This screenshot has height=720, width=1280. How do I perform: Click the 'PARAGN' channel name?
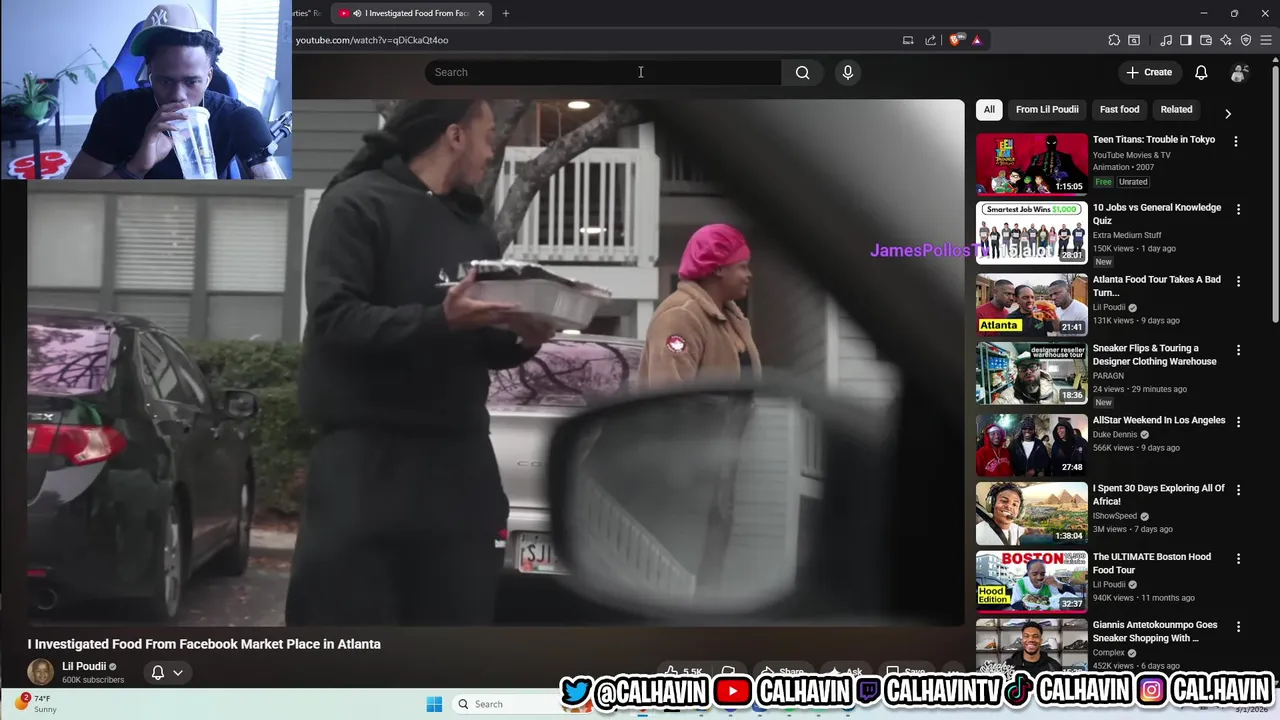1109,376
